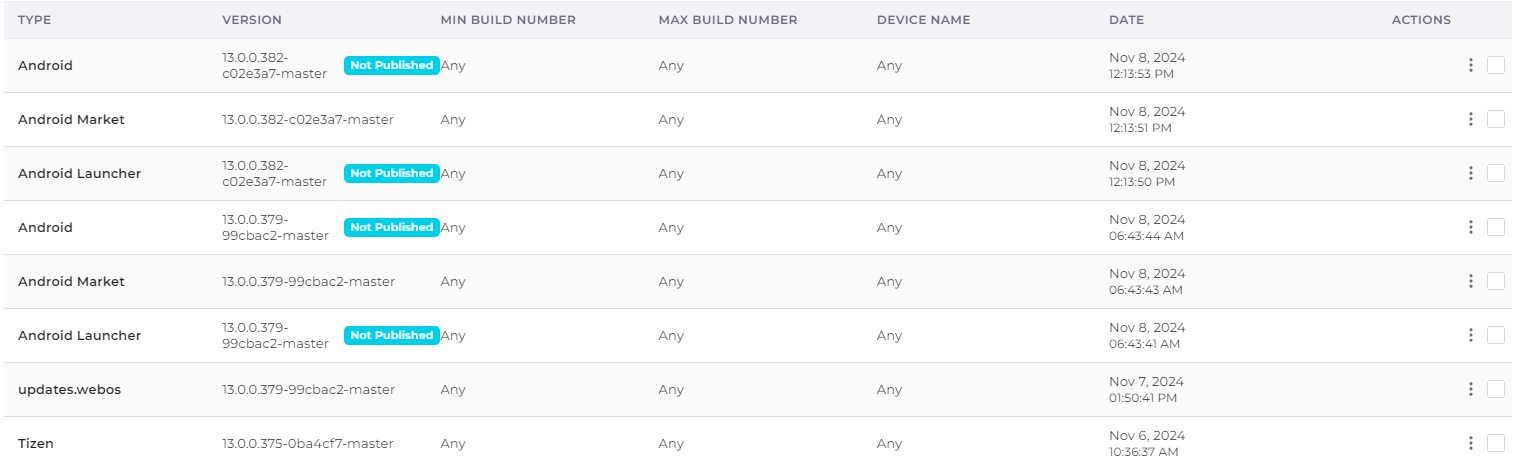Open three-dot actions menu for Tizen row
The image size is (1520, 463).
click(x=1470, y=443)
